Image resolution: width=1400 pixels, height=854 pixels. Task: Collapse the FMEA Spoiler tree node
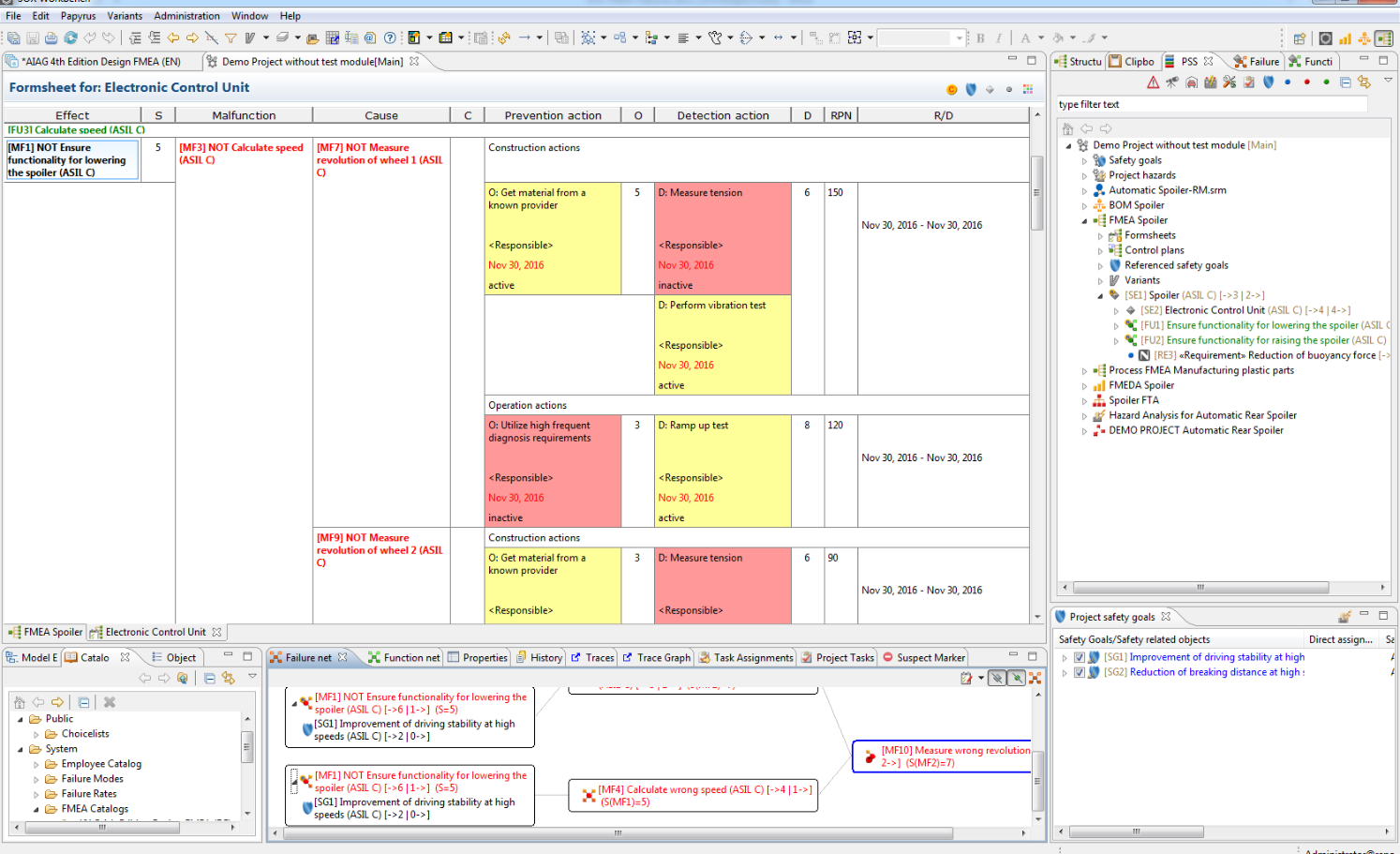pyautogui.click(x=1085, y=221)
